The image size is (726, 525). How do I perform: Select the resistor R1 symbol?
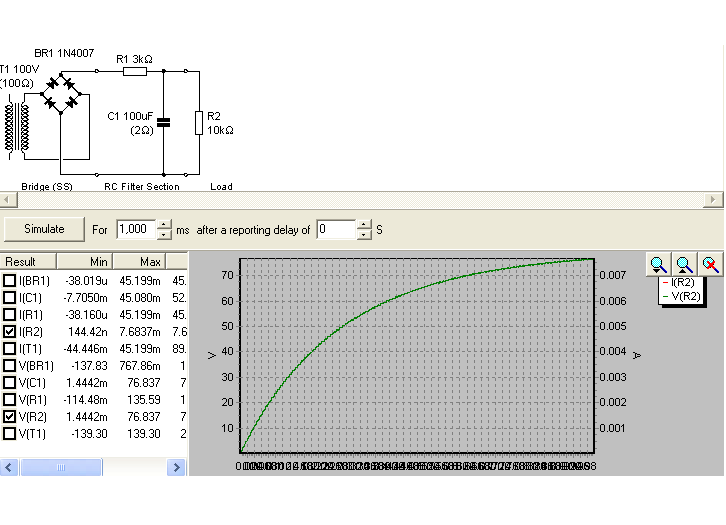[x=135, y=71]
